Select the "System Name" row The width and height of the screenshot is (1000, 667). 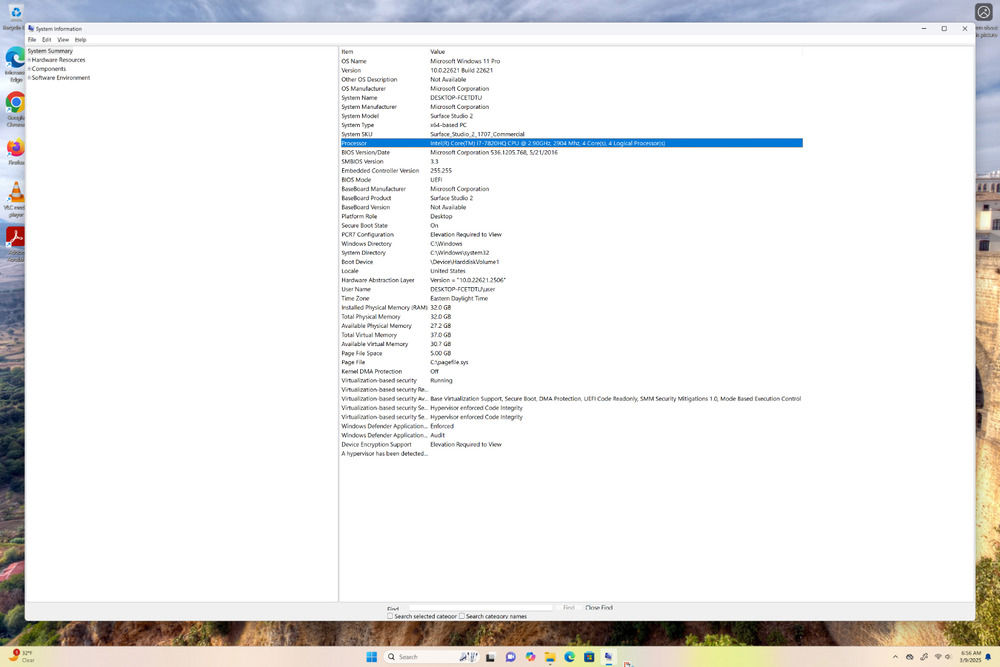[571, 98]
